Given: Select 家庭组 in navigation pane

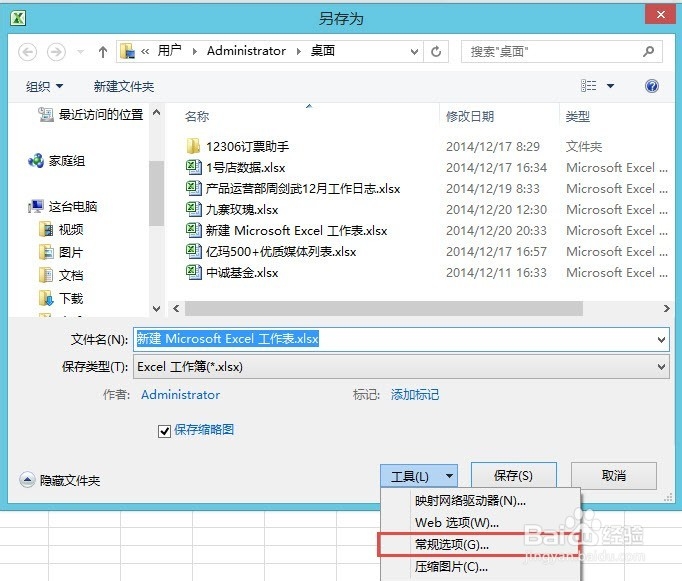Looking at the screenshot, I should [57, 161].
